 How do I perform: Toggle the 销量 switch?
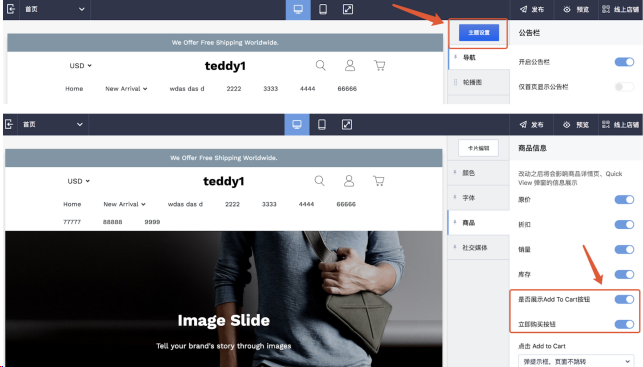tap(624, 249)
